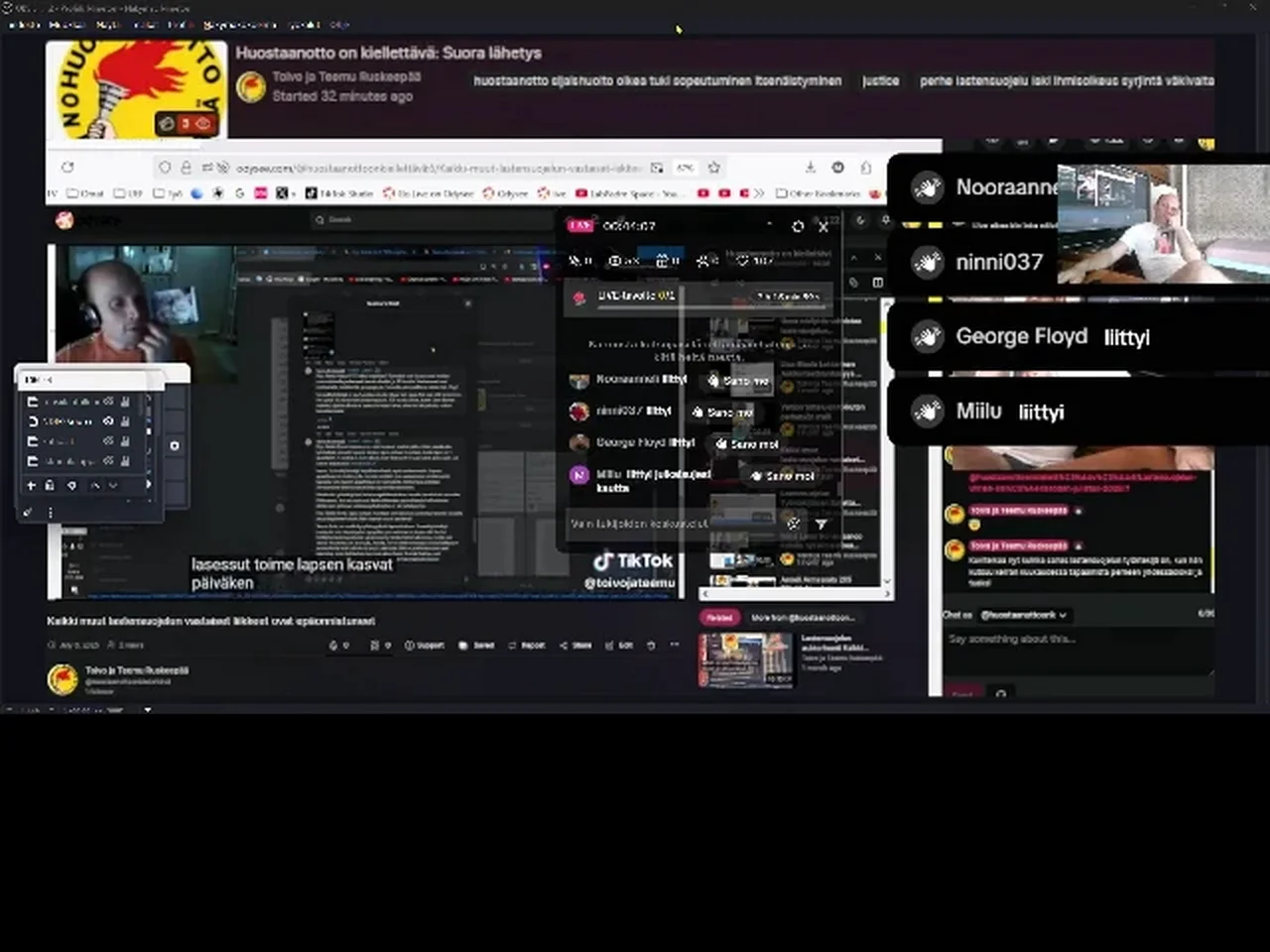Toggle lock on the third source row
Viewport: 1270px width, 952px height.
point(126,441)
